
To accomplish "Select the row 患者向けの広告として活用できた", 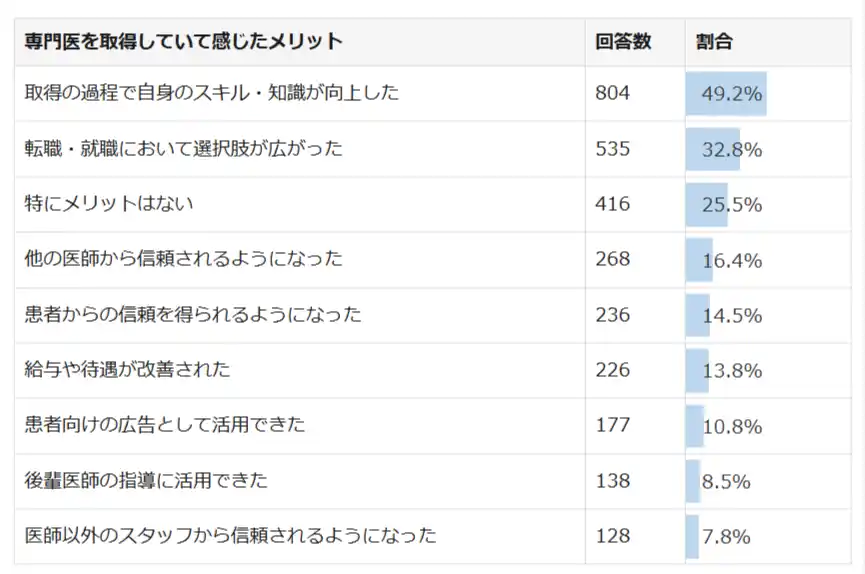I will point(433,426).
